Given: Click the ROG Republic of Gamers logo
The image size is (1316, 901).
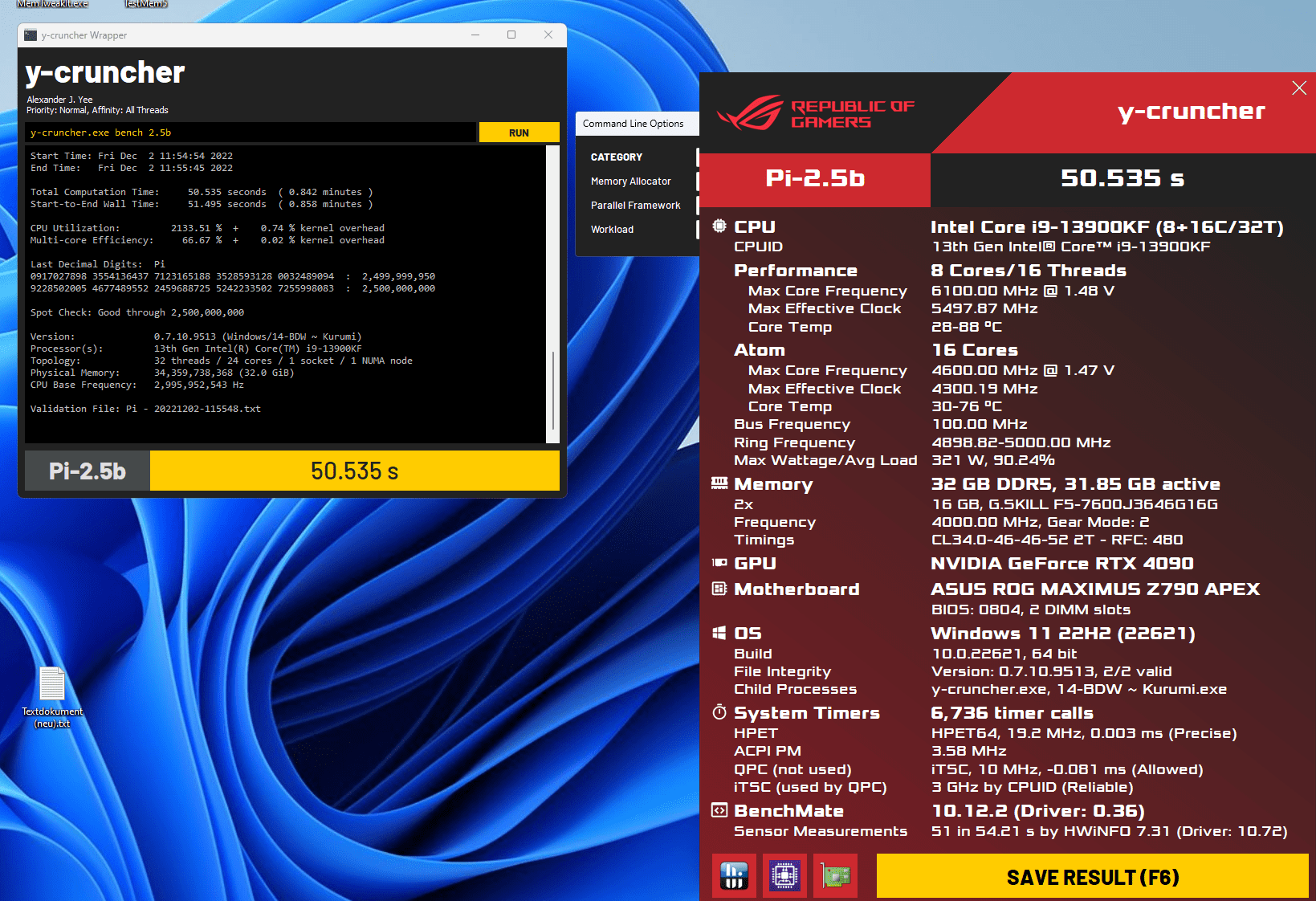Looking at the screenshot, I should coord(816,113).
